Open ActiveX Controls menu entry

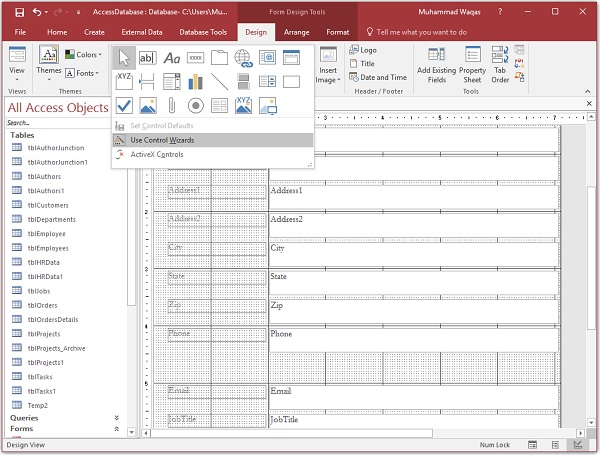pos(156,154)
